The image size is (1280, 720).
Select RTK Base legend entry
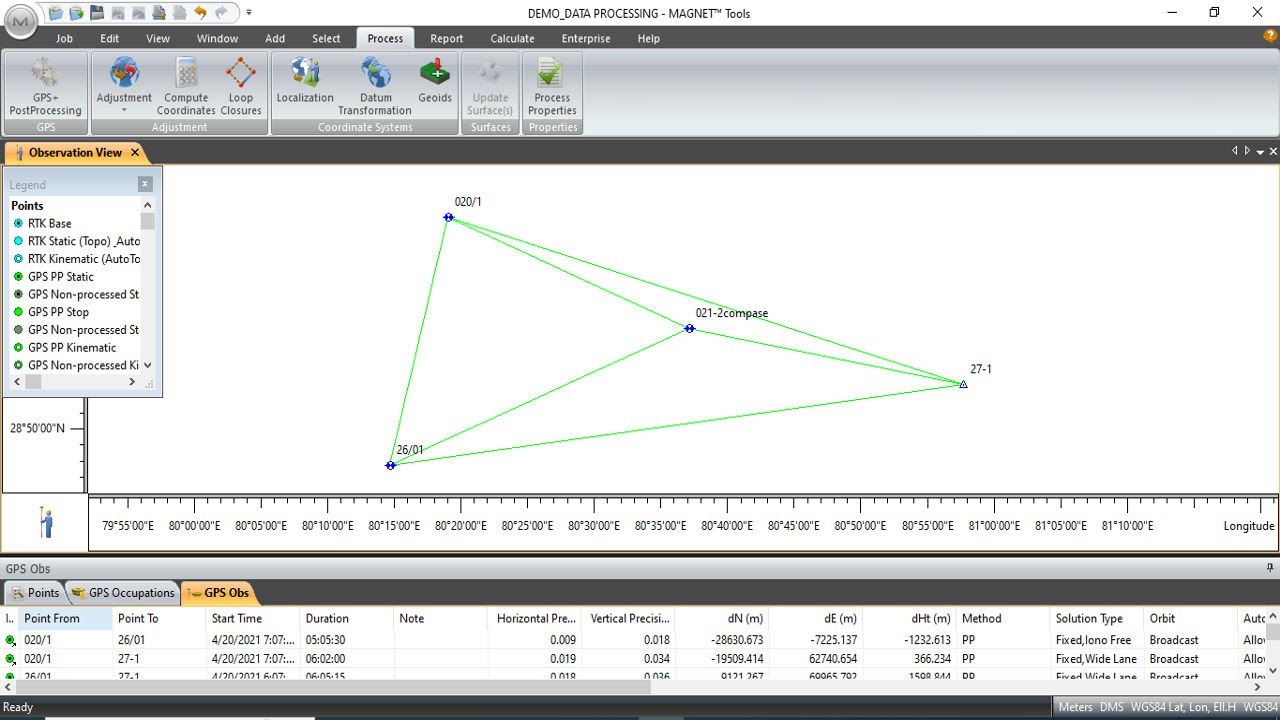pos(49,223)
